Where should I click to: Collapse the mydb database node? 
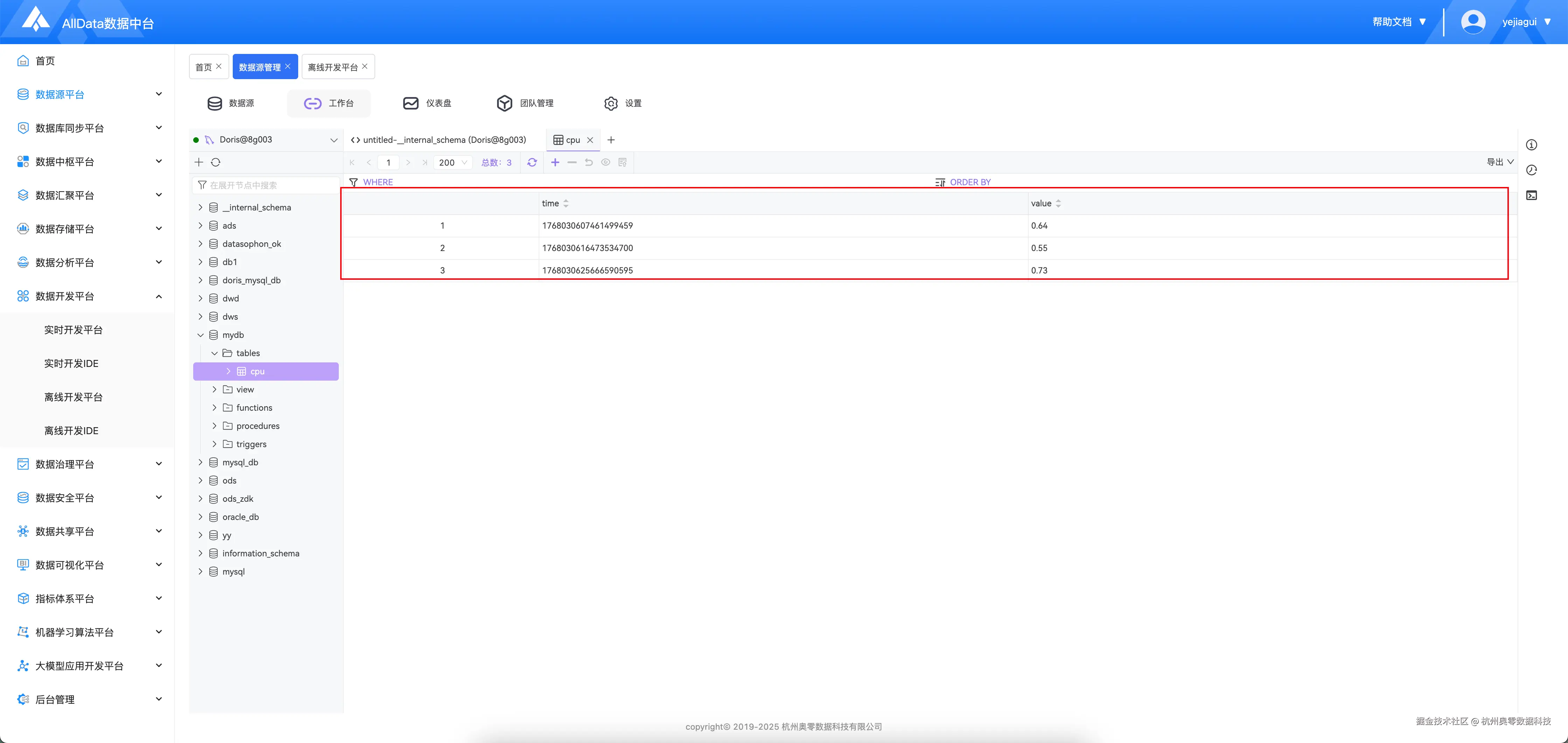tap(199, 334)
